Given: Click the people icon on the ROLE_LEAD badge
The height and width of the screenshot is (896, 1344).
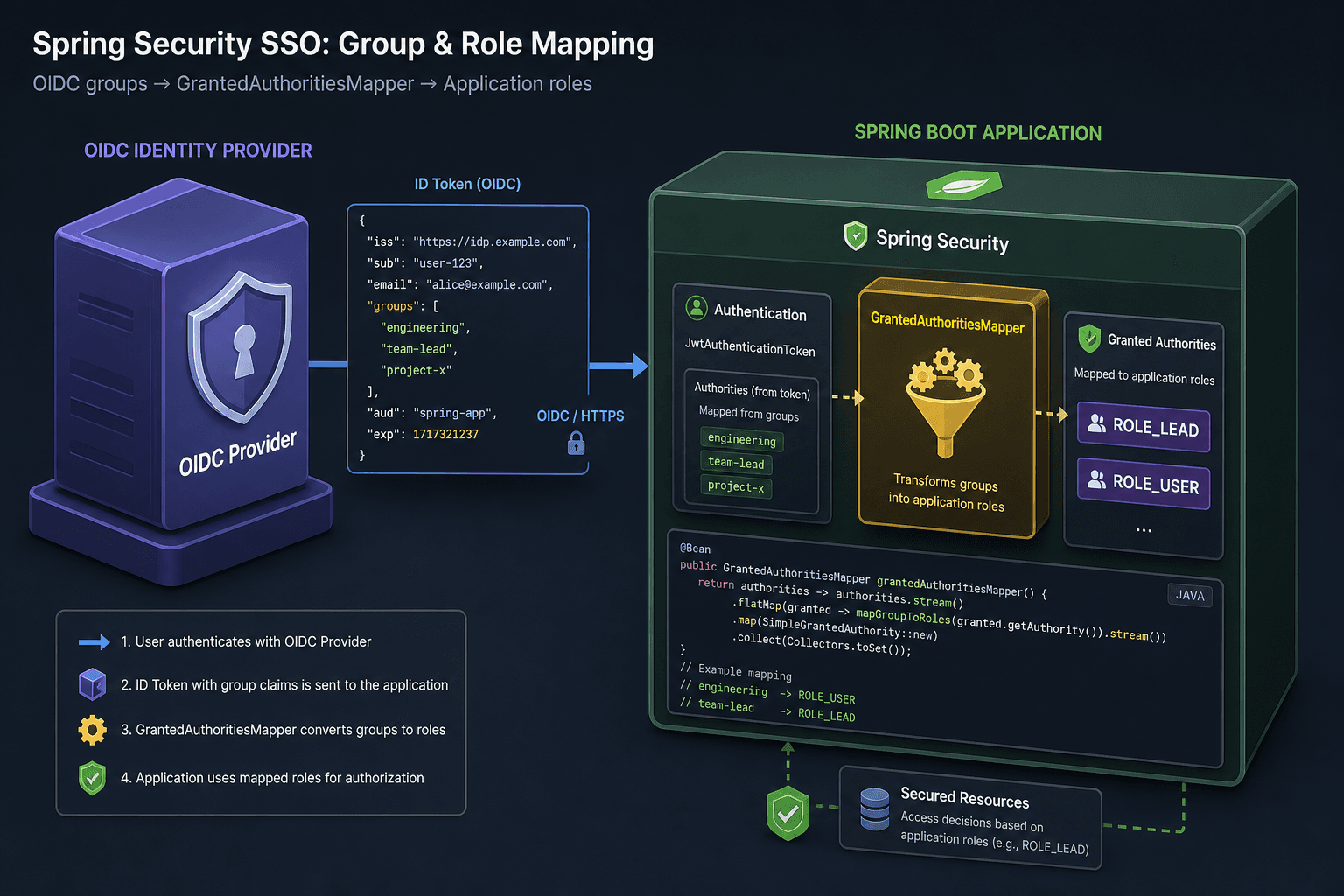Looking at the screenshot, I should tap(1095, 423).
